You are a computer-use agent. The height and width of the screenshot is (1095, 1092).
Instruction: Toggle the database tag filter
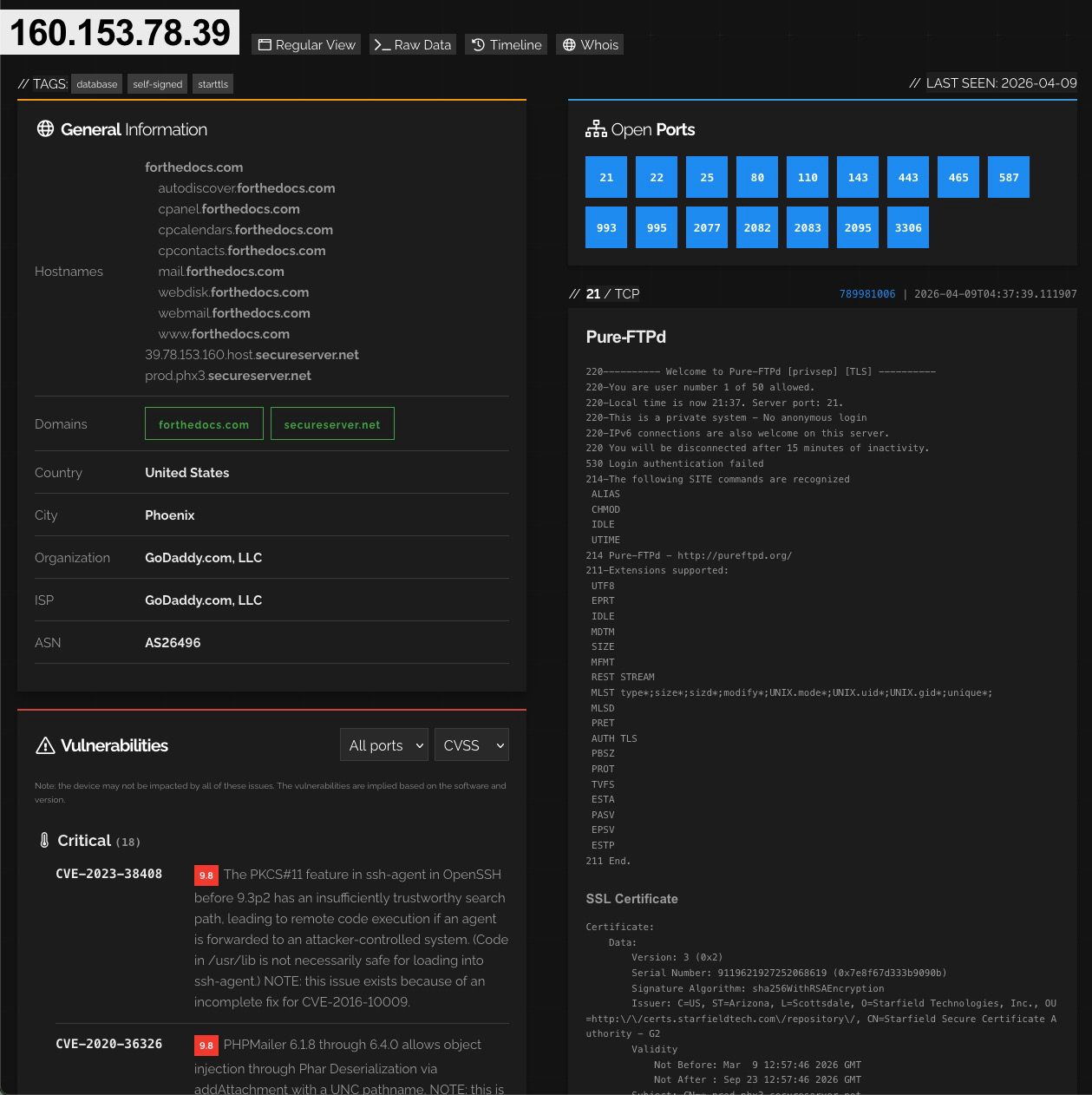point(96,83)
